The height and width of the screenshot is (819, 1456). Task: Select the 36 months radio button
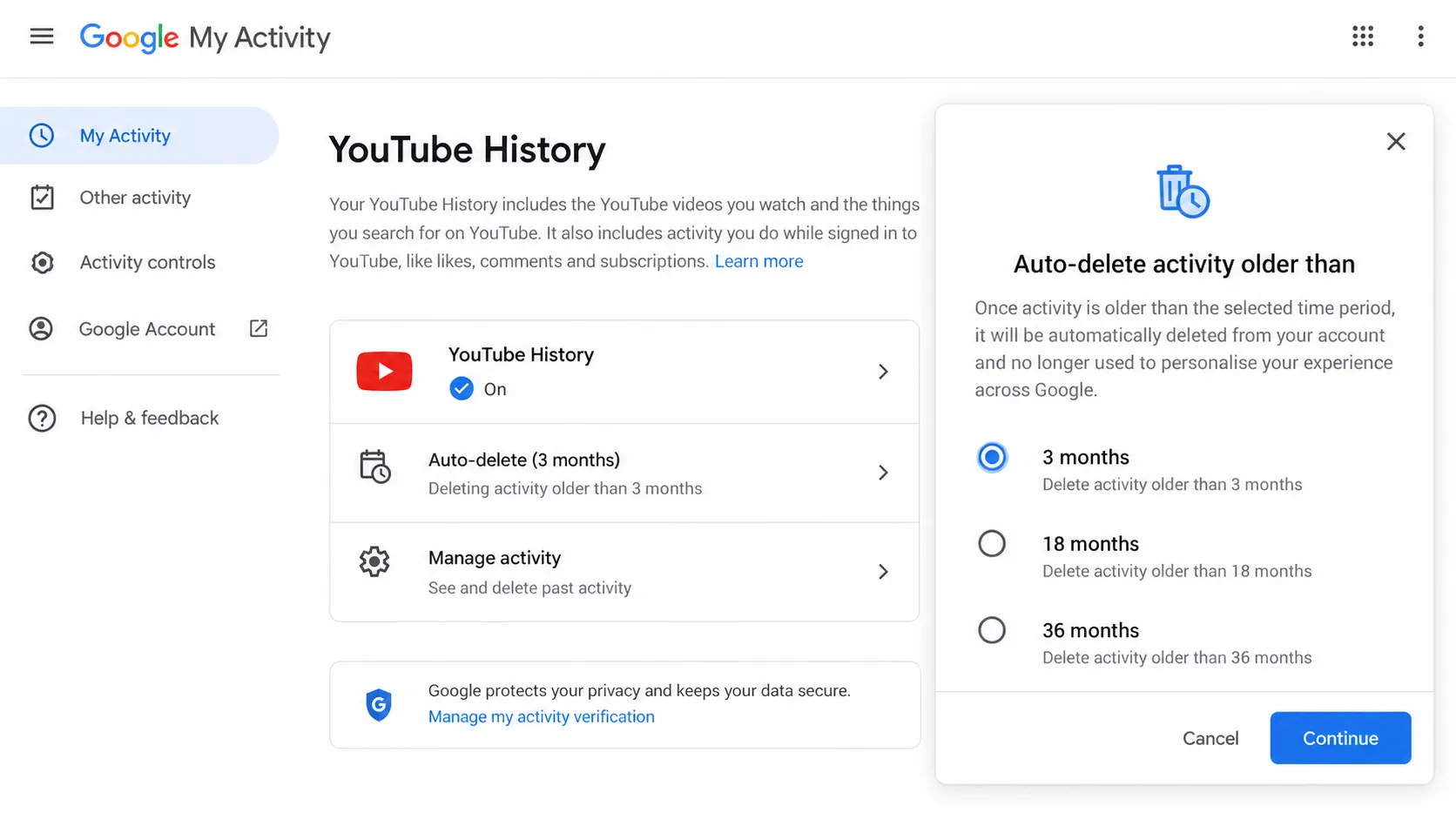pyautogui.click(x=992, y=630)
